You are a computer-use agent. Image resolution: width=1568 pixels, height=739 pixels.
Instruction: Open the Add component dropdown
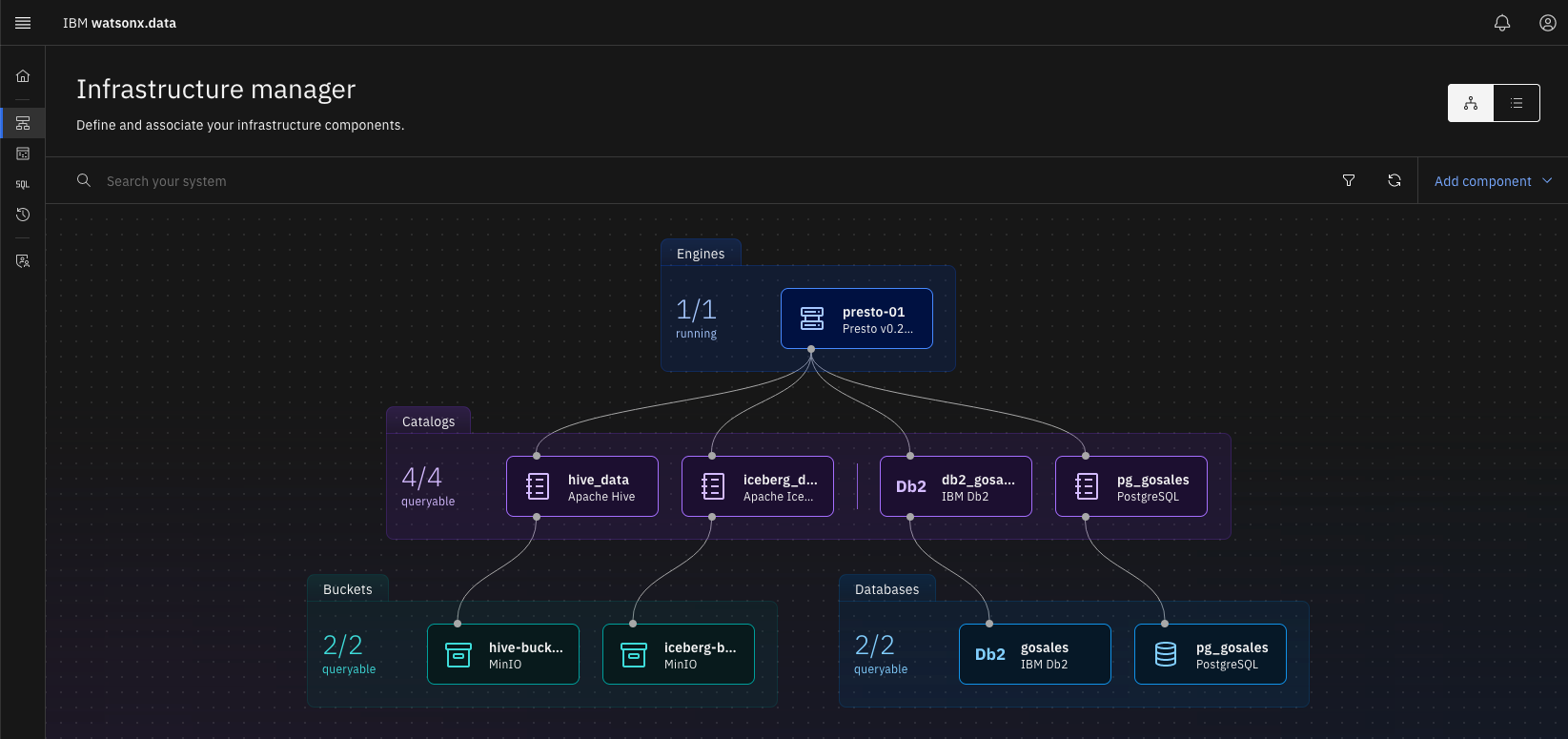pyautogui.click(x=1493, y=180)
